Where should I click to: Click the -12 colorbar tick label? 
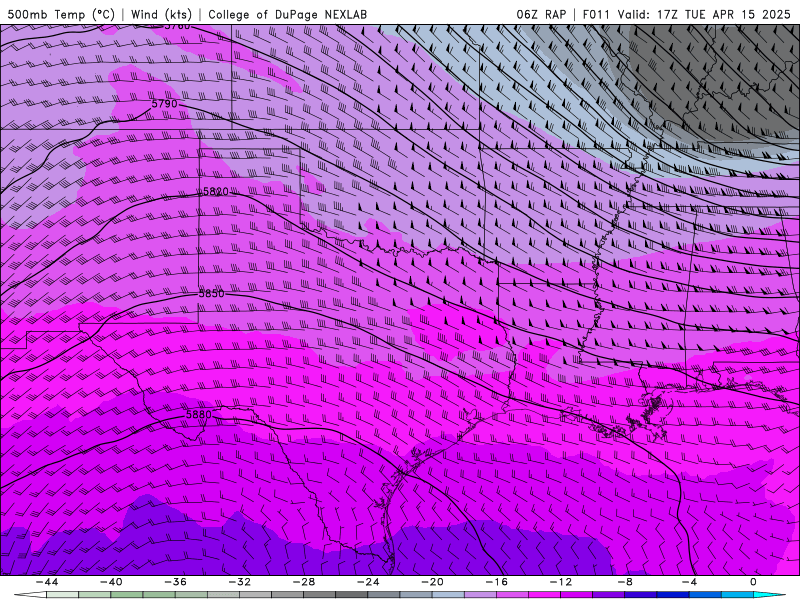point(561,582)
